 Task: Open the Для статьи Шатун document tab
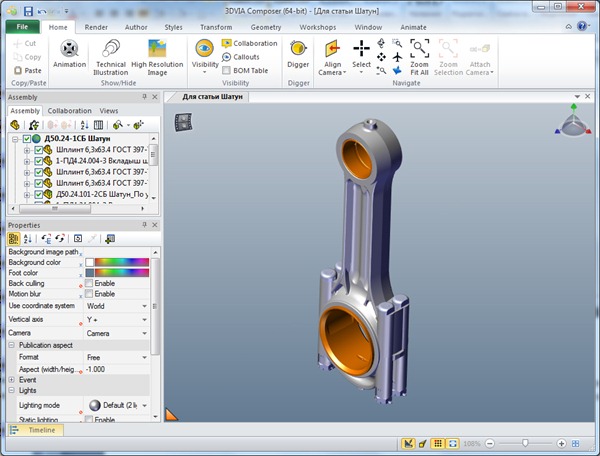click(212, 97)
